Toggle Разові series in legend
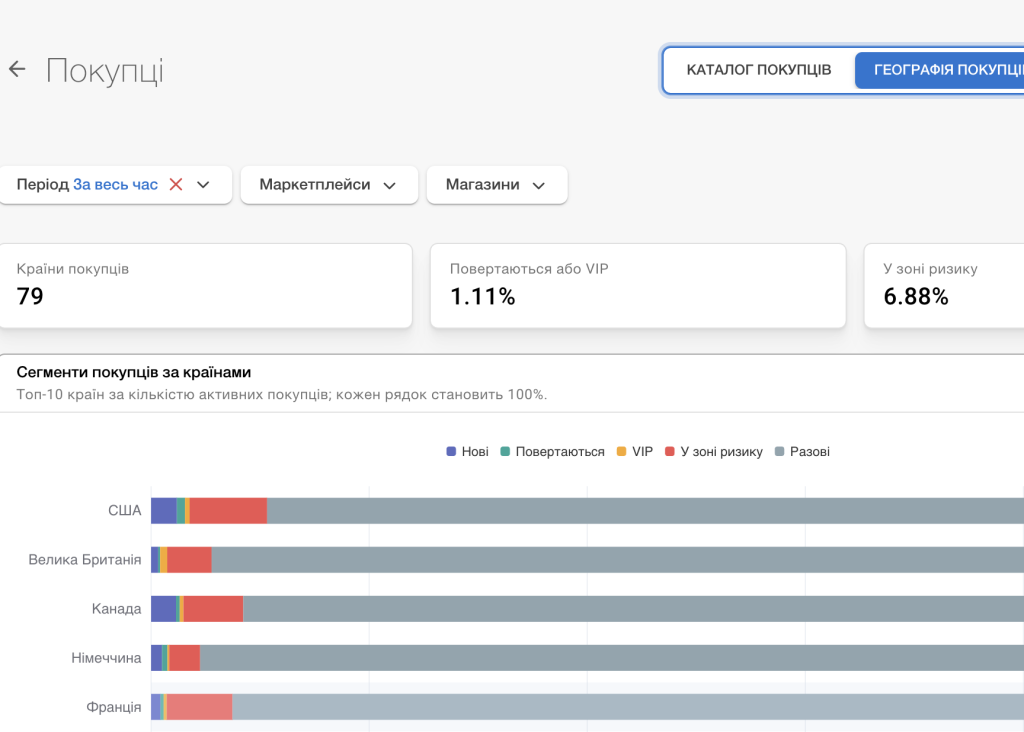 [802, 452]
